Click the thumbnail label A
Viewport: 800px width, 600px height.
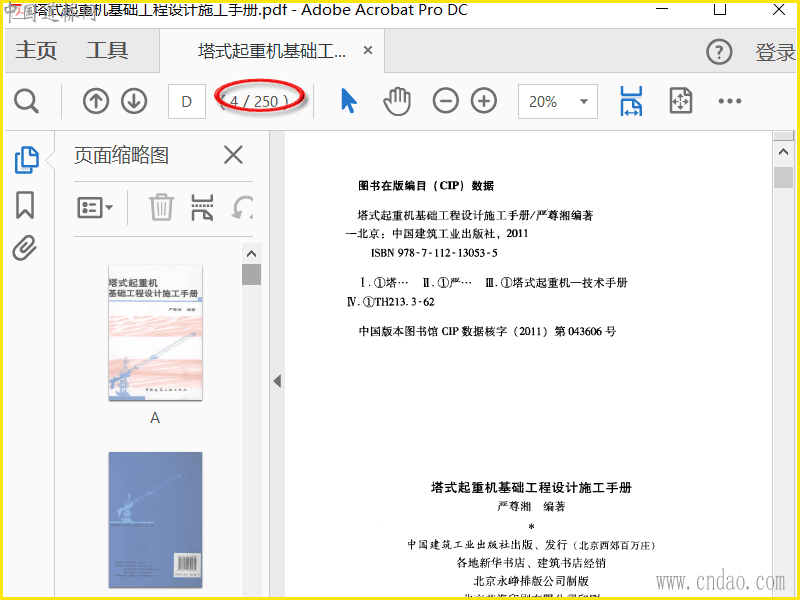click(155, 418)
